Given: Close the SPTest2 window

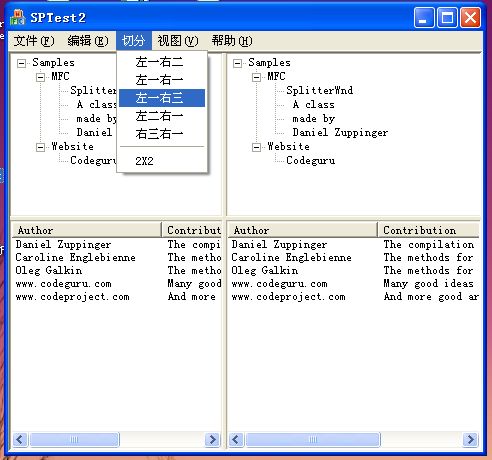Looking at the screenshot, I should (x=470, y=18).
